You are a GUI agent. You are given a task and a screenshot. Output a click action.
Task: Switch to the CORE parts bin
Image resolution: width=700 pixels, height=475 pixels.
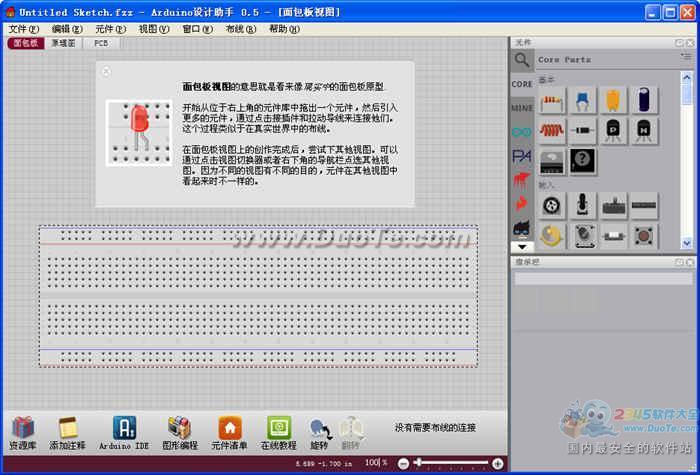coord(522,84)
